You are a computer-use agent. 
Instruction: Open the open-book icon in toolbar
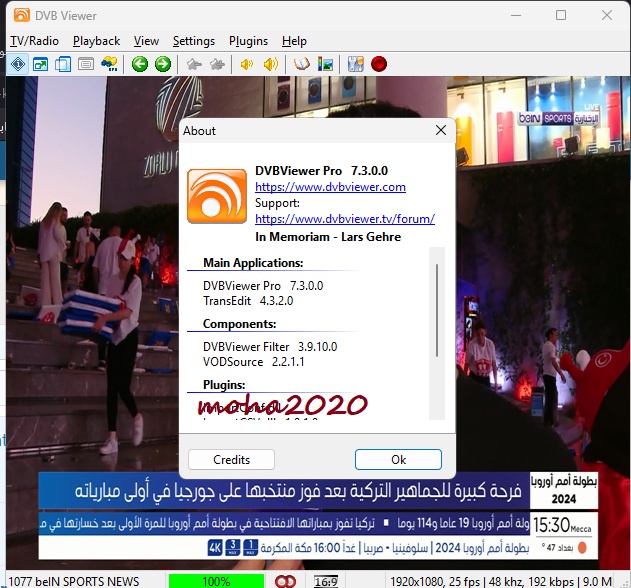coord(302,64)
